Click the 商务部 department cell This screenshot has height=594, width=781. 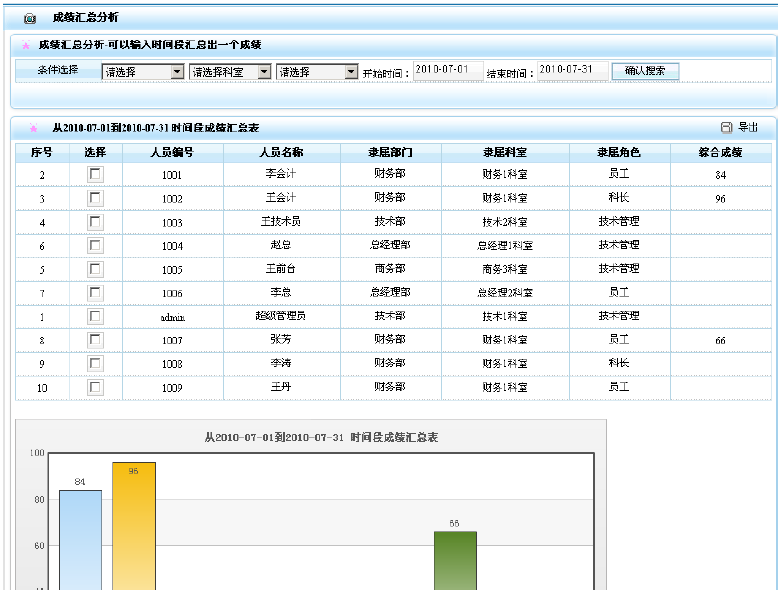390,269
